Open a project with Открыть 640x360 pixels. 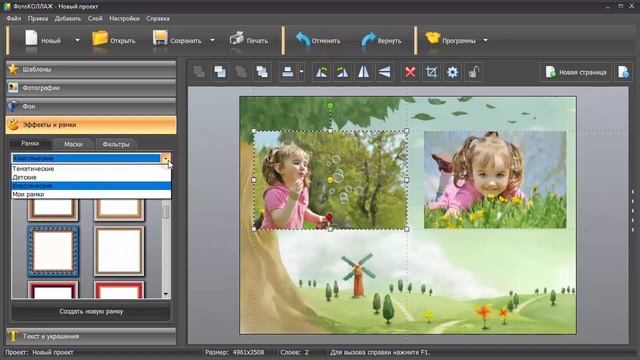coord(113,40)
